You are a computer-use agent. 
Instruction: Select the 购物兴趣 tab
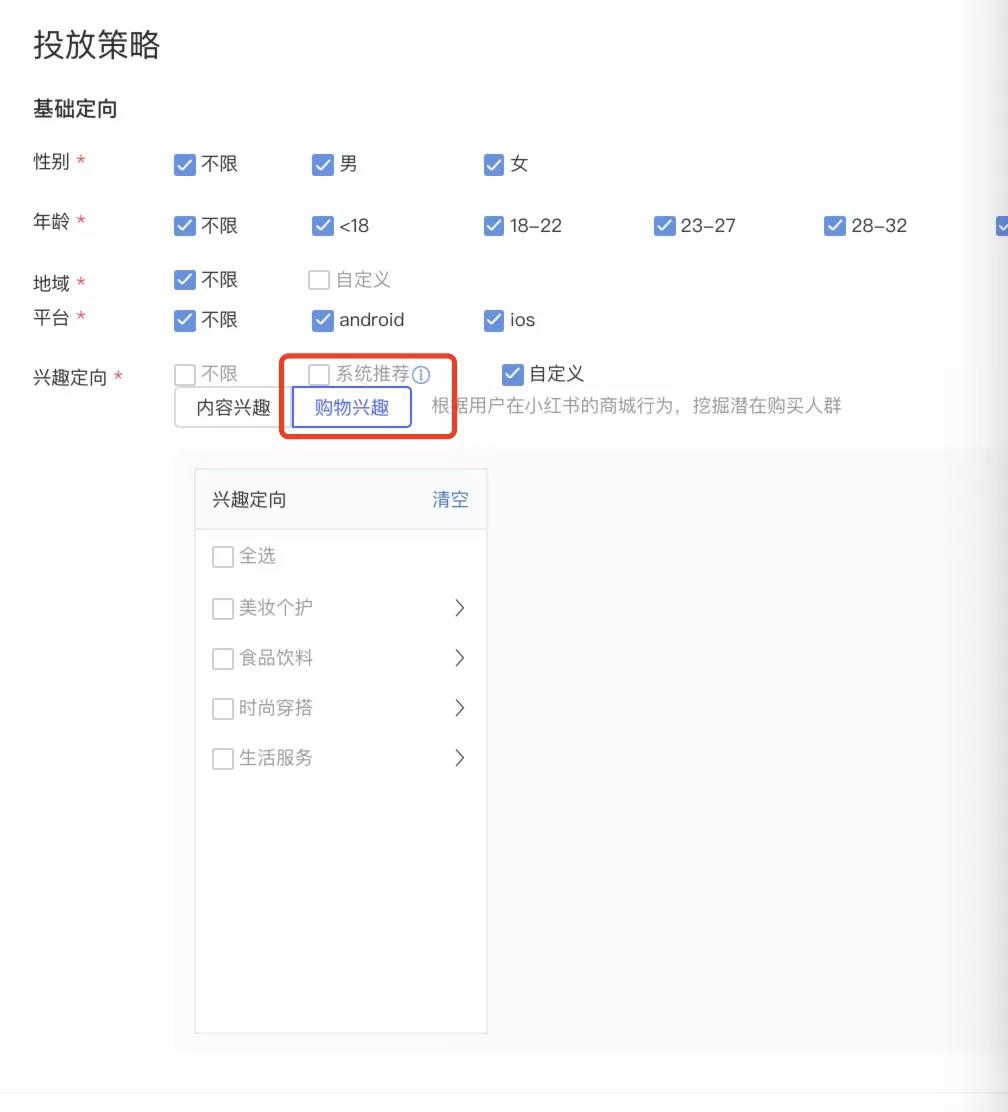pyautogui.click(x=351, y=408)
